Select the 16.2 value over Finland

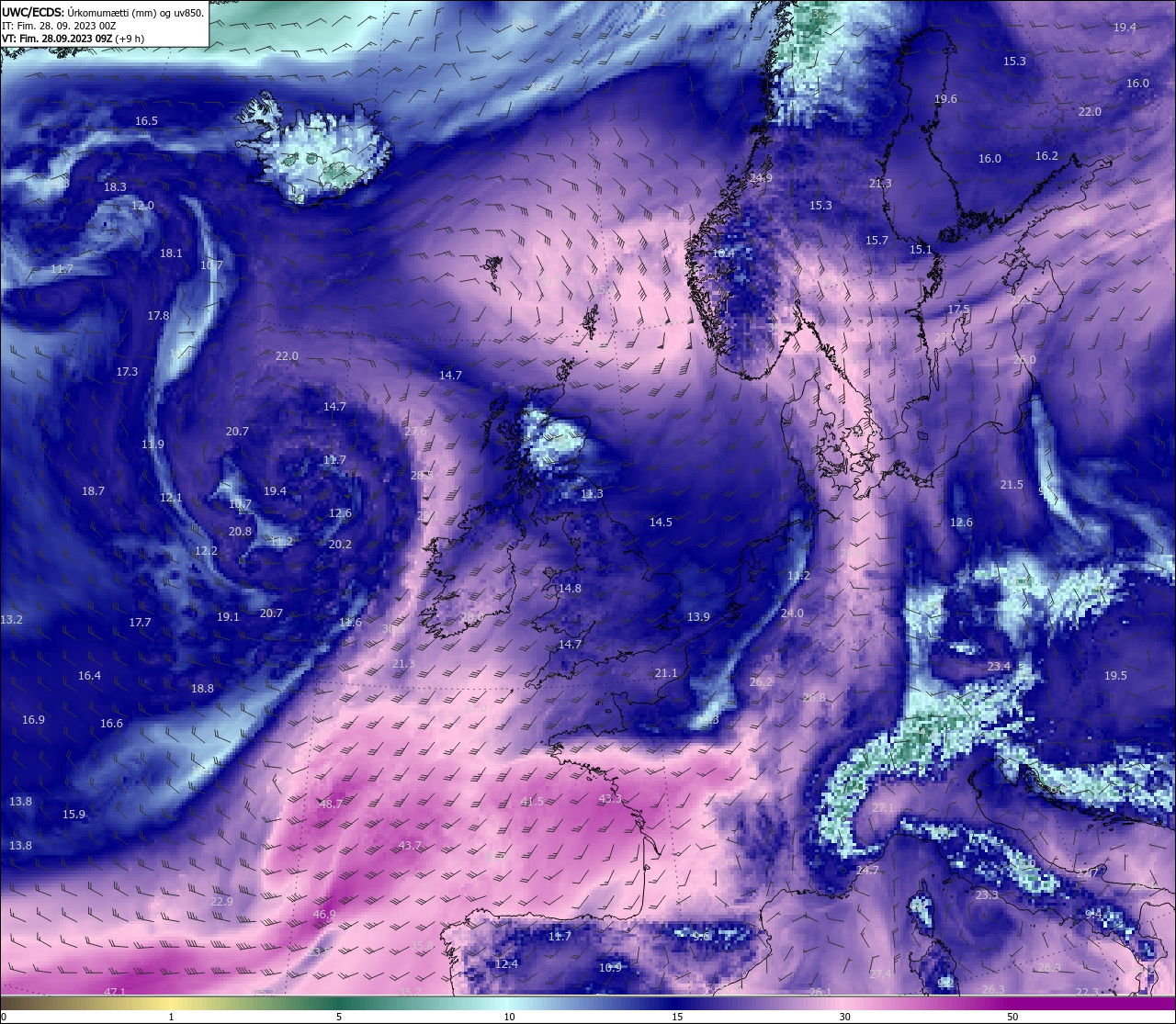pos(1046,156)
